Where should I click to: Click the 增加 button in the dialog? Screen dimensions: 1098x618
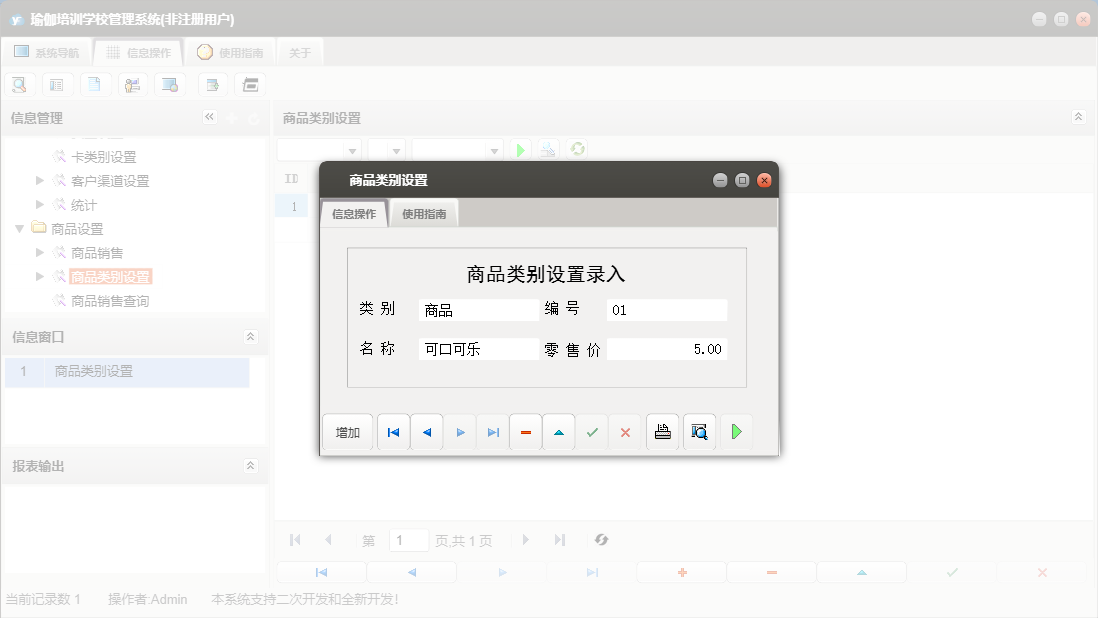pyautogui.click(x=347, y=431)
